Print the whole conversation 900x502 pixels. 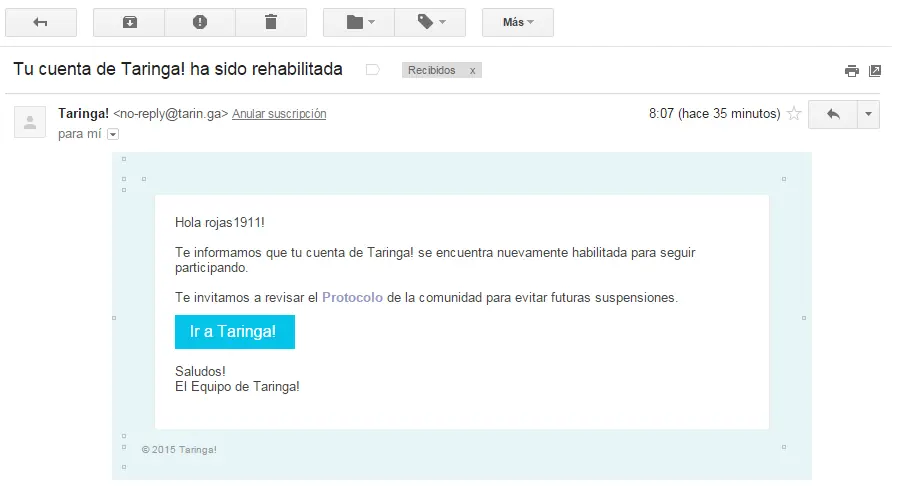coord(852,71)
